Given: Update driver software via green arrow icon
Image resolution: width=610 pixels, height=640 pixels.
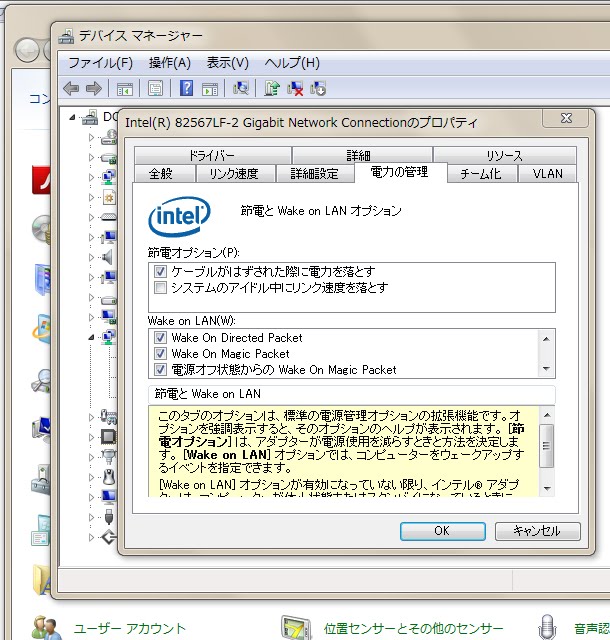Looking at the screenshot, I should [272, 88].
